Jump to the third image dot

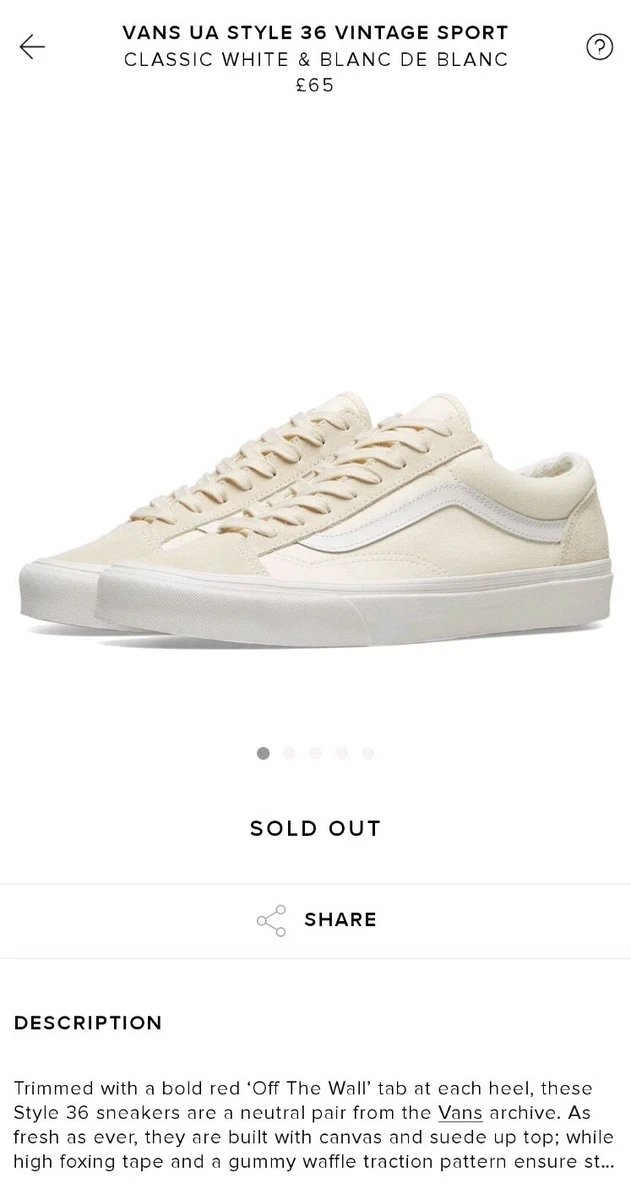[315, 753]
